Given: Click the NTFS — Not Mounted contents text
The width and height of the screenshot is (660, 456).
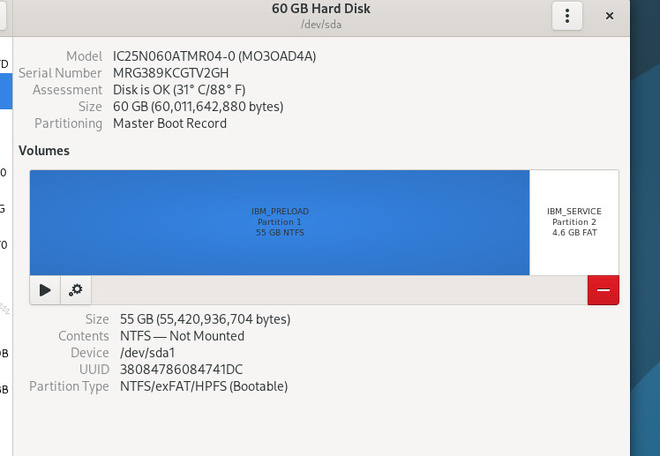Looking at the screenshot, I should pyautogui.click(x=182, y=336).
